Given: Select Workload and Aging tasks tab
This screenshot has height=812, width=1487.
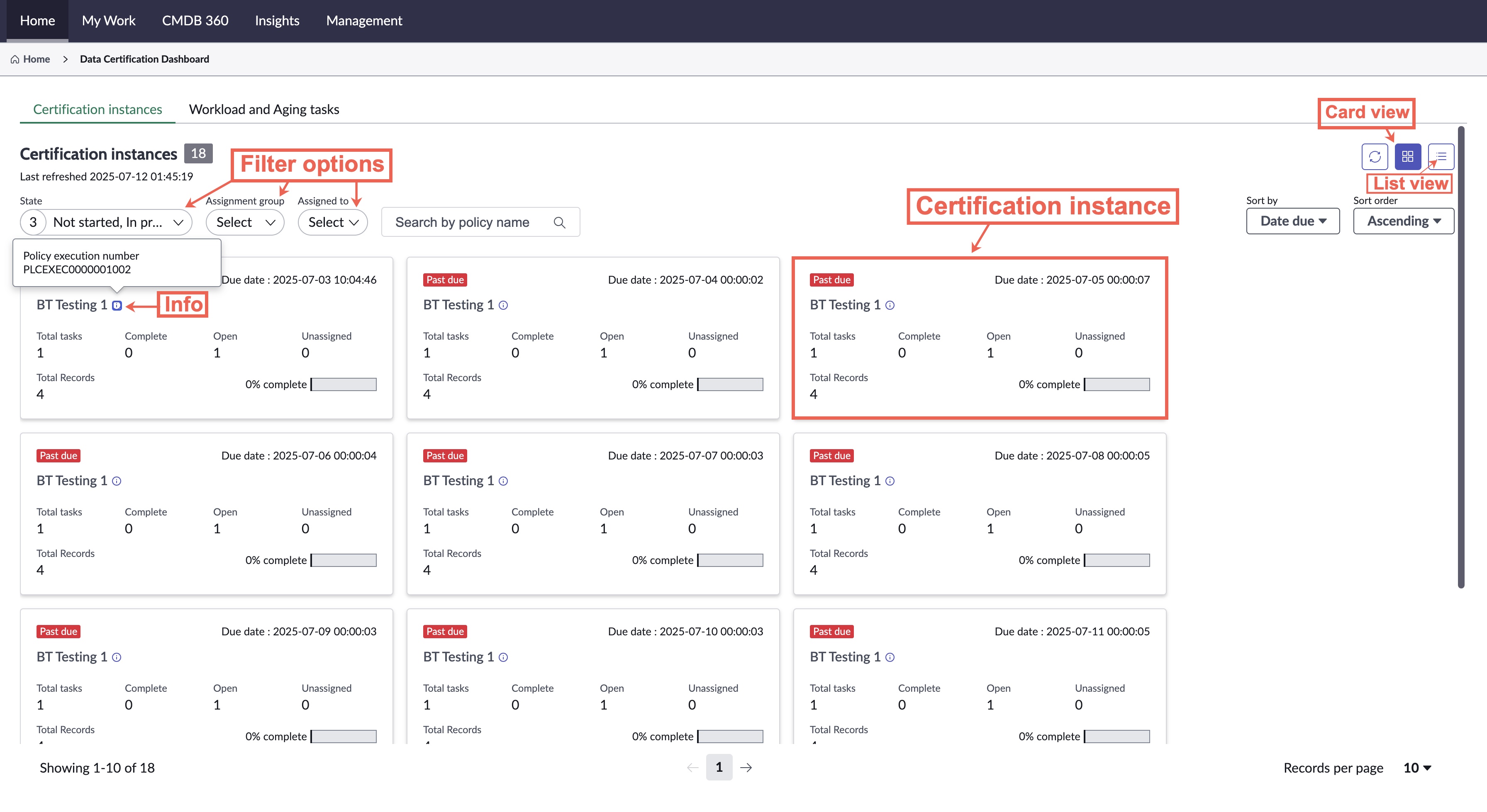Looking at the screenshot, I should (x=264, y=109).
